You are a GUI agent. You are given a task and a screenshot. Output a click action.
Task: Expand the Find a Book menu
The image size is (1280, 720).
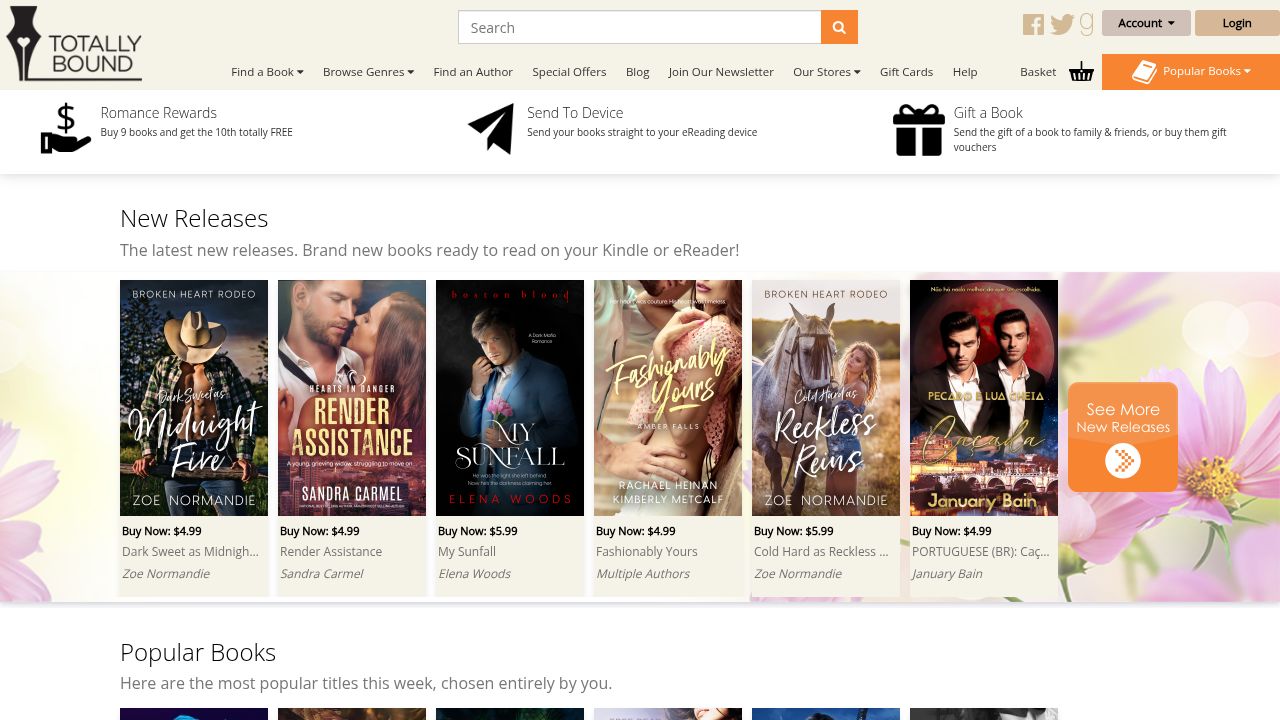[267, 72]
